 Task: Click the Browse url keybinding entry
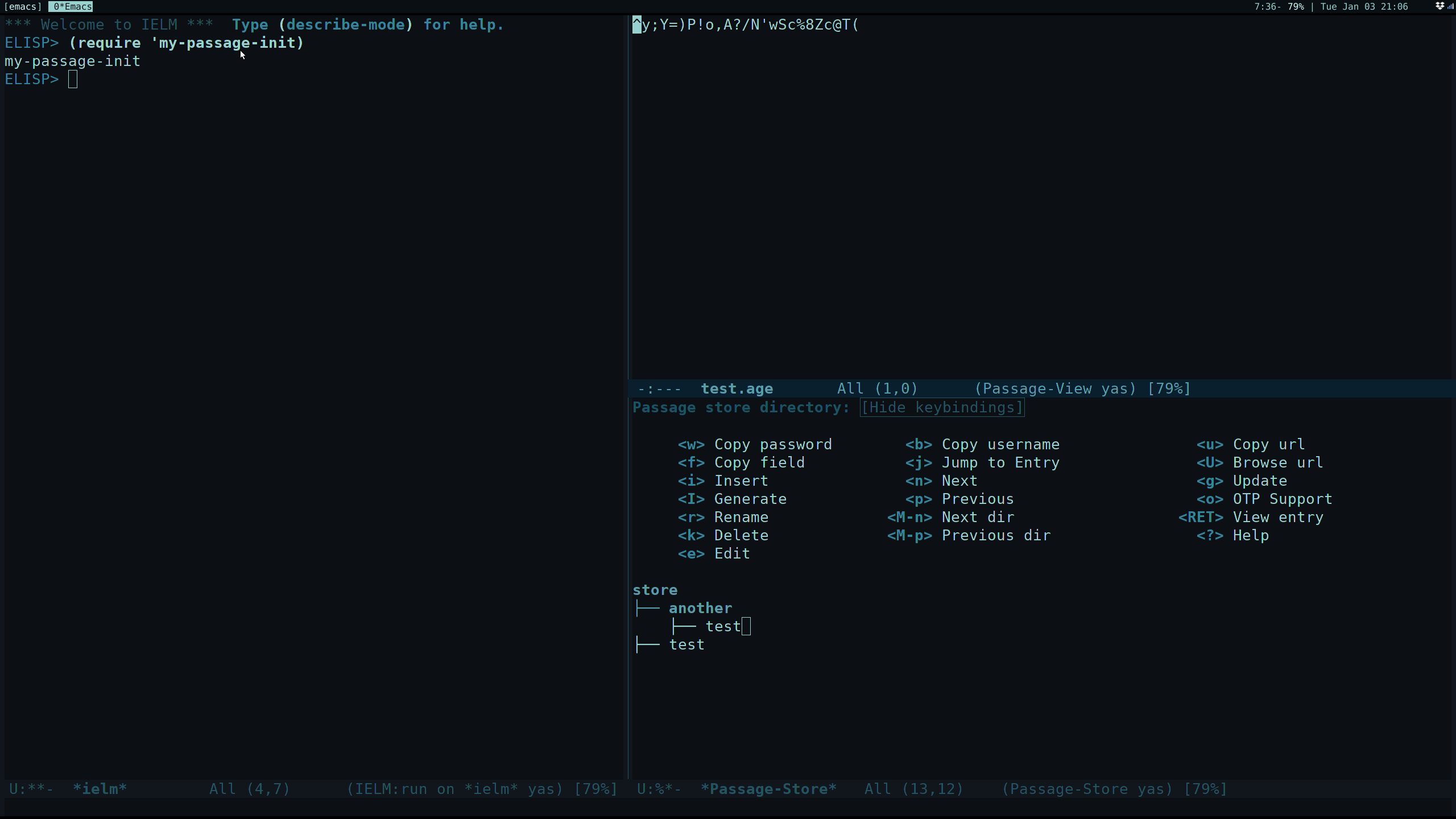tap(1277, 462)
